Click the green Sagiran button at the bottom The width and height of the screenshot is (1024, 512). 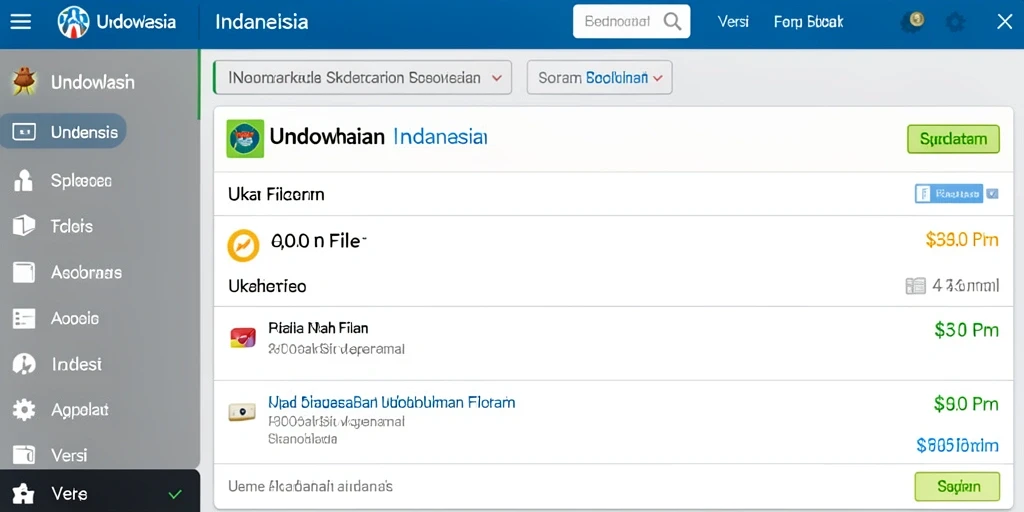(x=957, y=487)
